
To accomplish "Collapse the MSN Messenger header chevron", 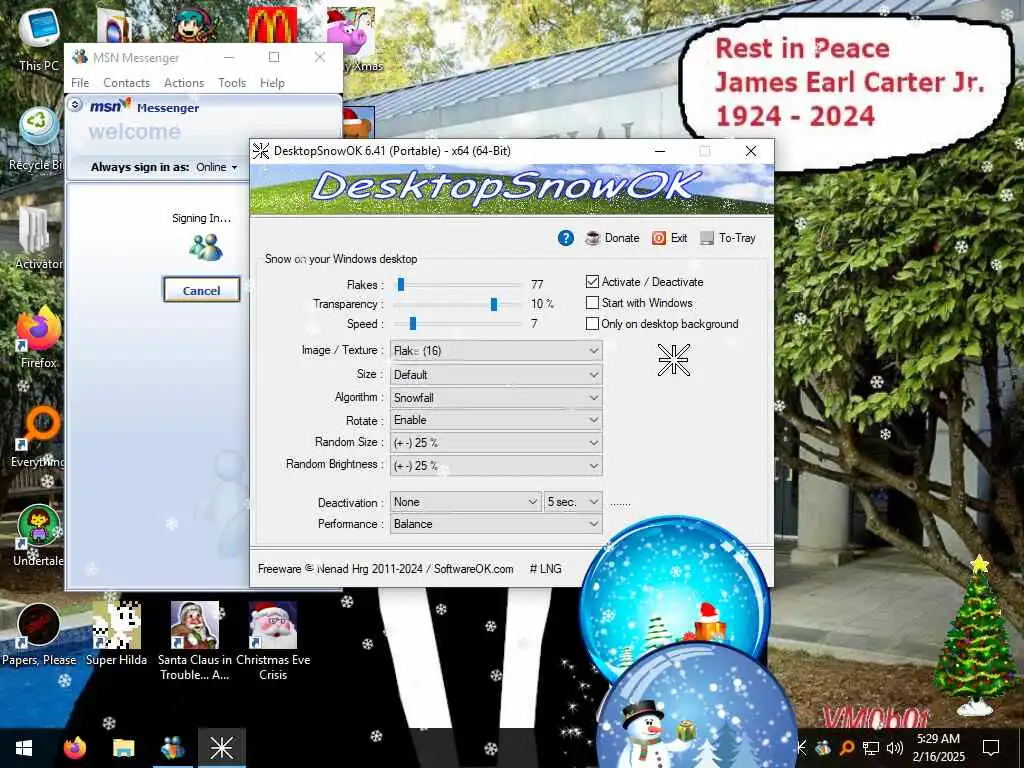I will (75, 104).
